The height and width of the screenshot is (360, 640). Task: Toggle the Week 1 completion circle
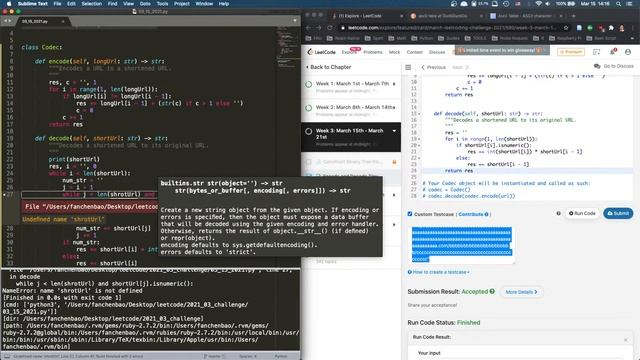(309, 84)
